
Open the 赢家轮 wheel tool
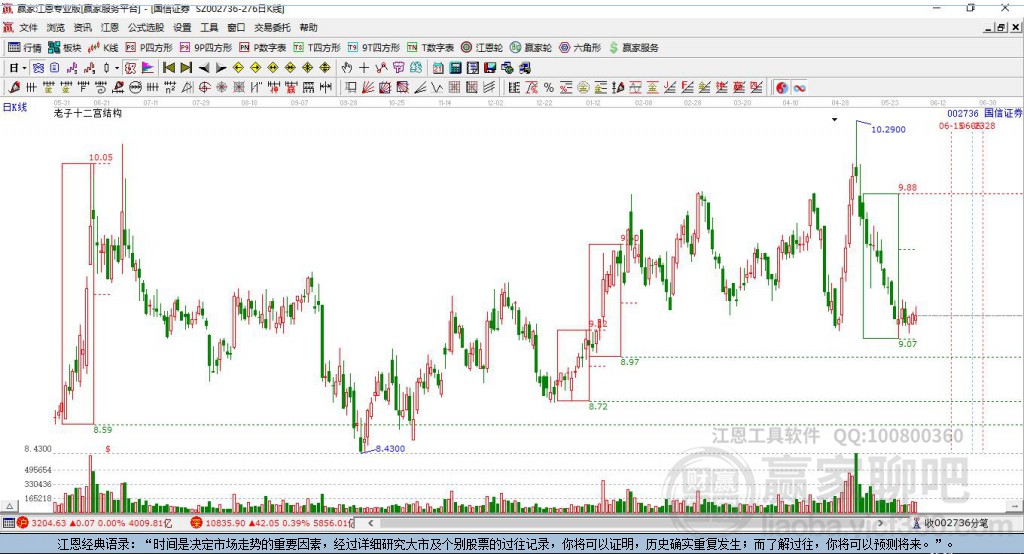point(531,48)
